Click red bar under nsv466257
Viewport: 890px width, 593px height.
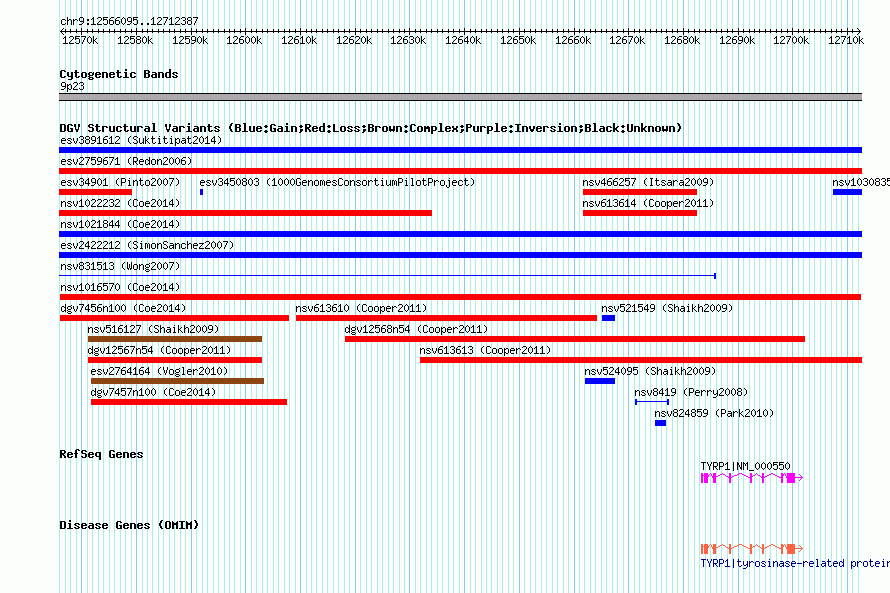click(x=640, y=192)
